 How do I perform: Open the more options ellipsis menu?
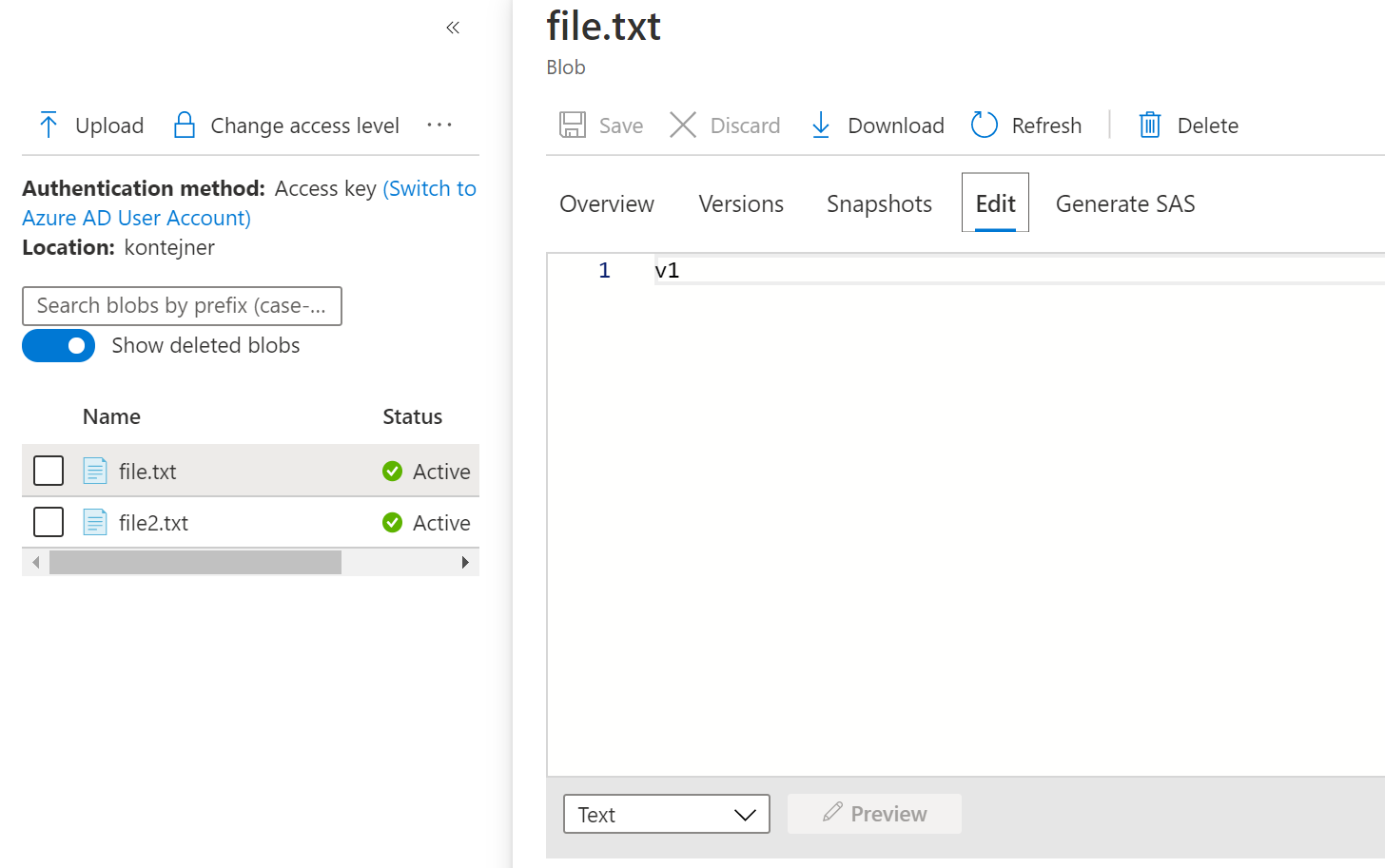pyautogui.click(x=439, y=125)
